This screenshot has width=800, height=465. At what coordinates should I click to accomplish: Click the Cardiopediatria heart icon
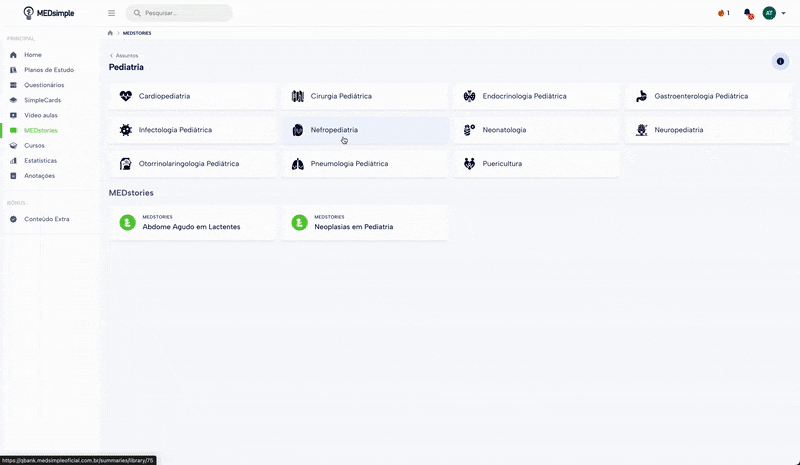(x=126, y=96)
